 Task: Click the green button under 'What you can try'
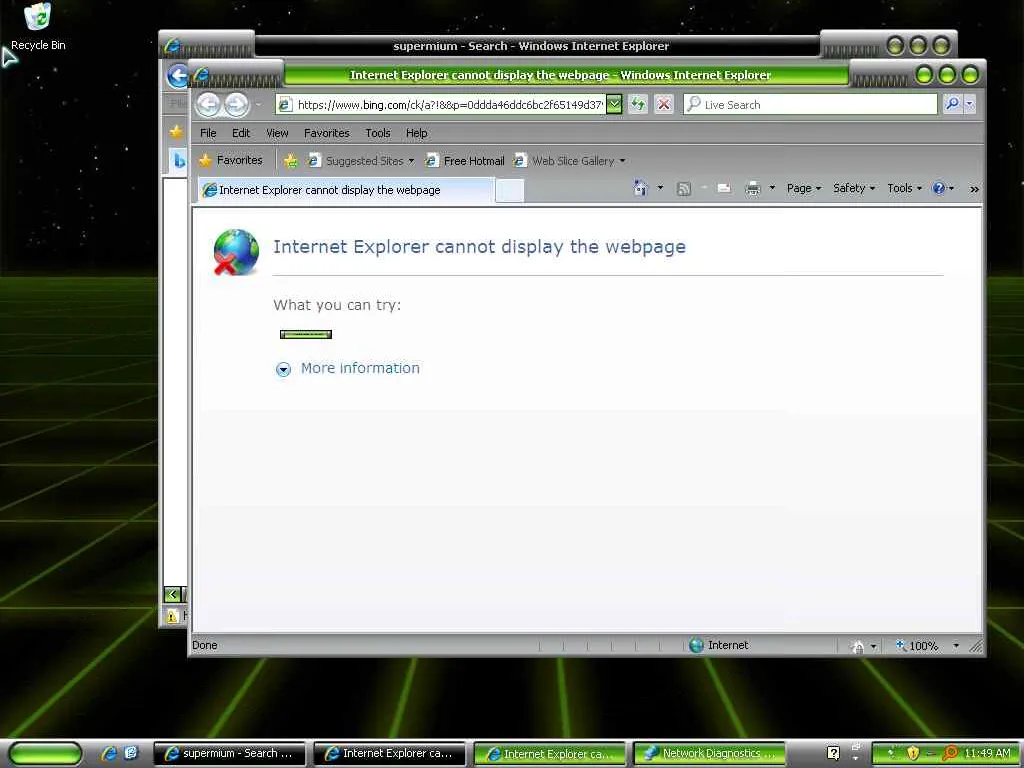[x=306, y=334]
